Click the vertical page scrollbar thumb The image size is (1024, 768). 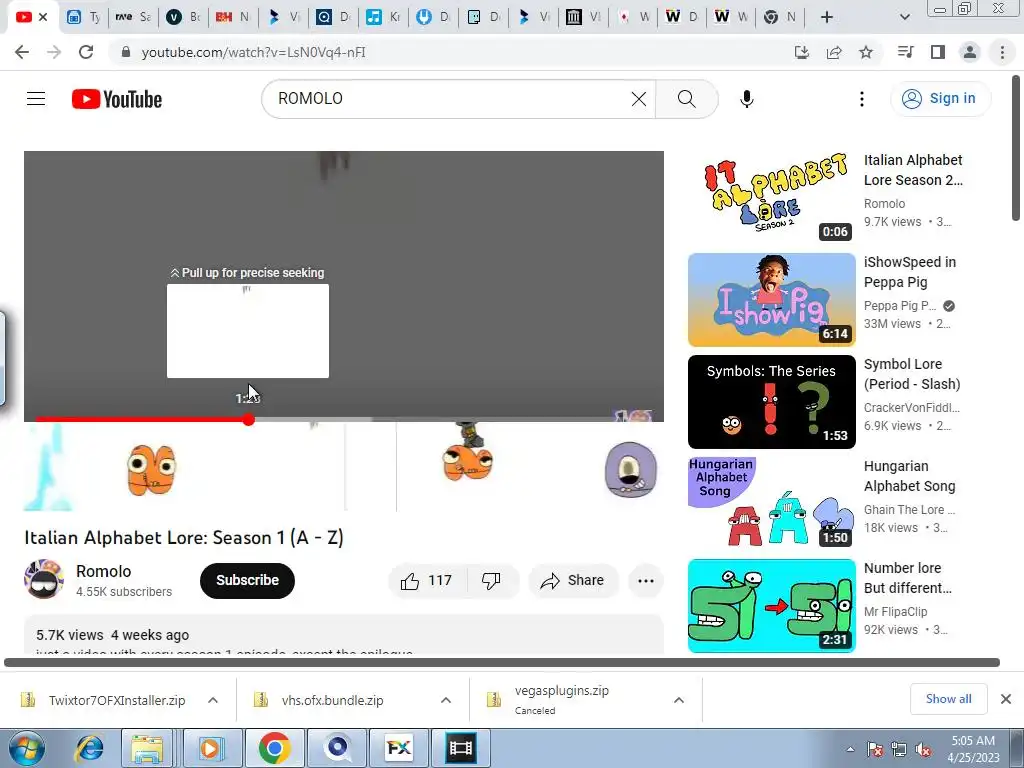point(1016,150)
